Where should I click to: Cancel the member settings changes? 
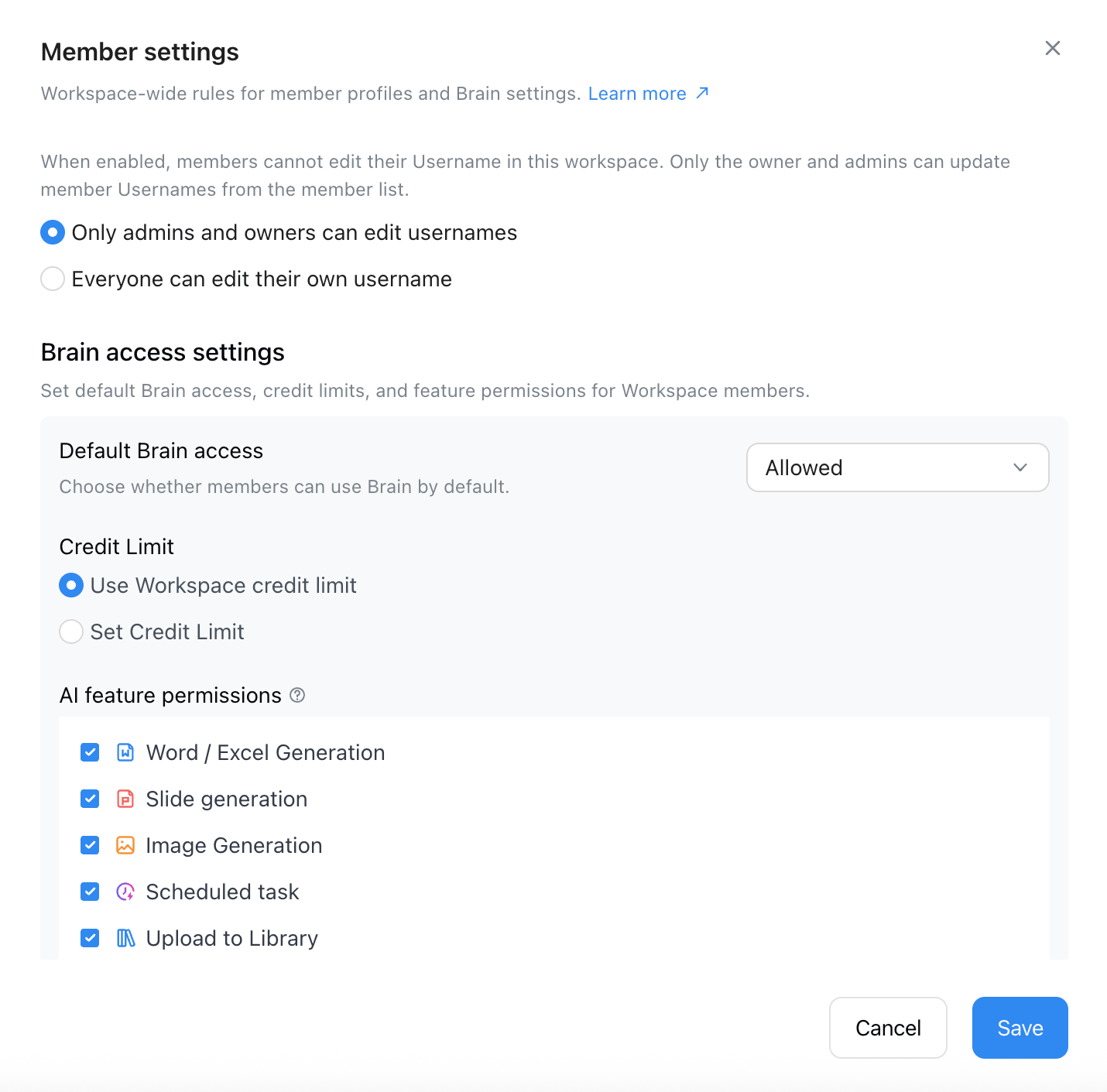888,1028
